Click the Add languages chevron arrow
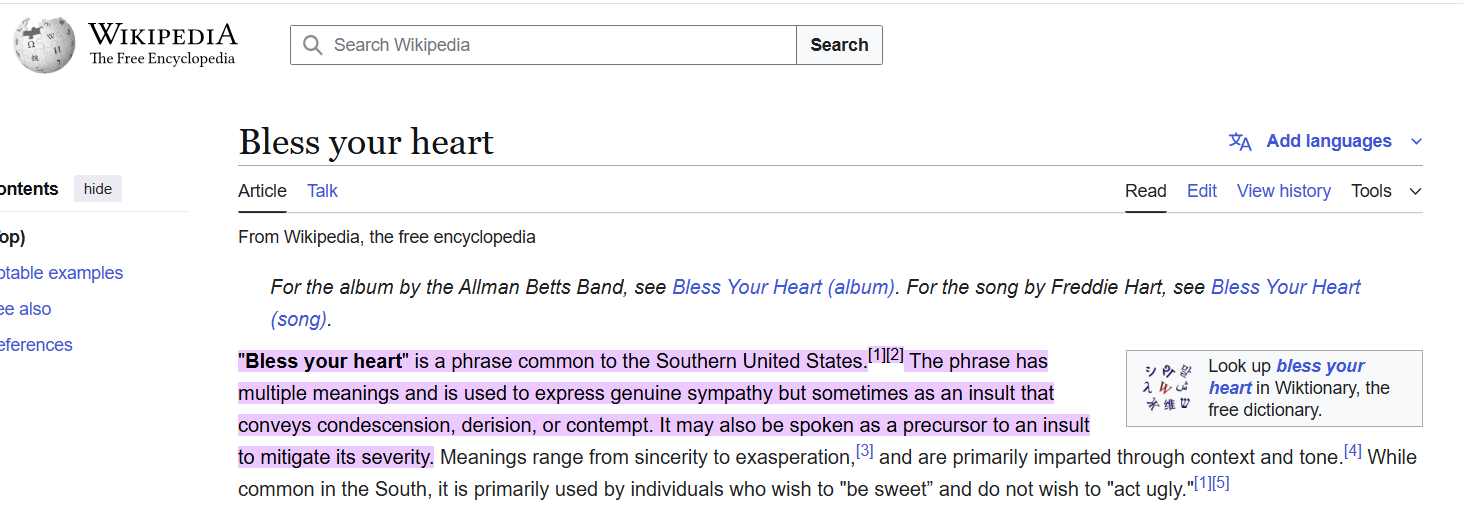This screenshot has width=1463, height=522. tap(1416, 142)
